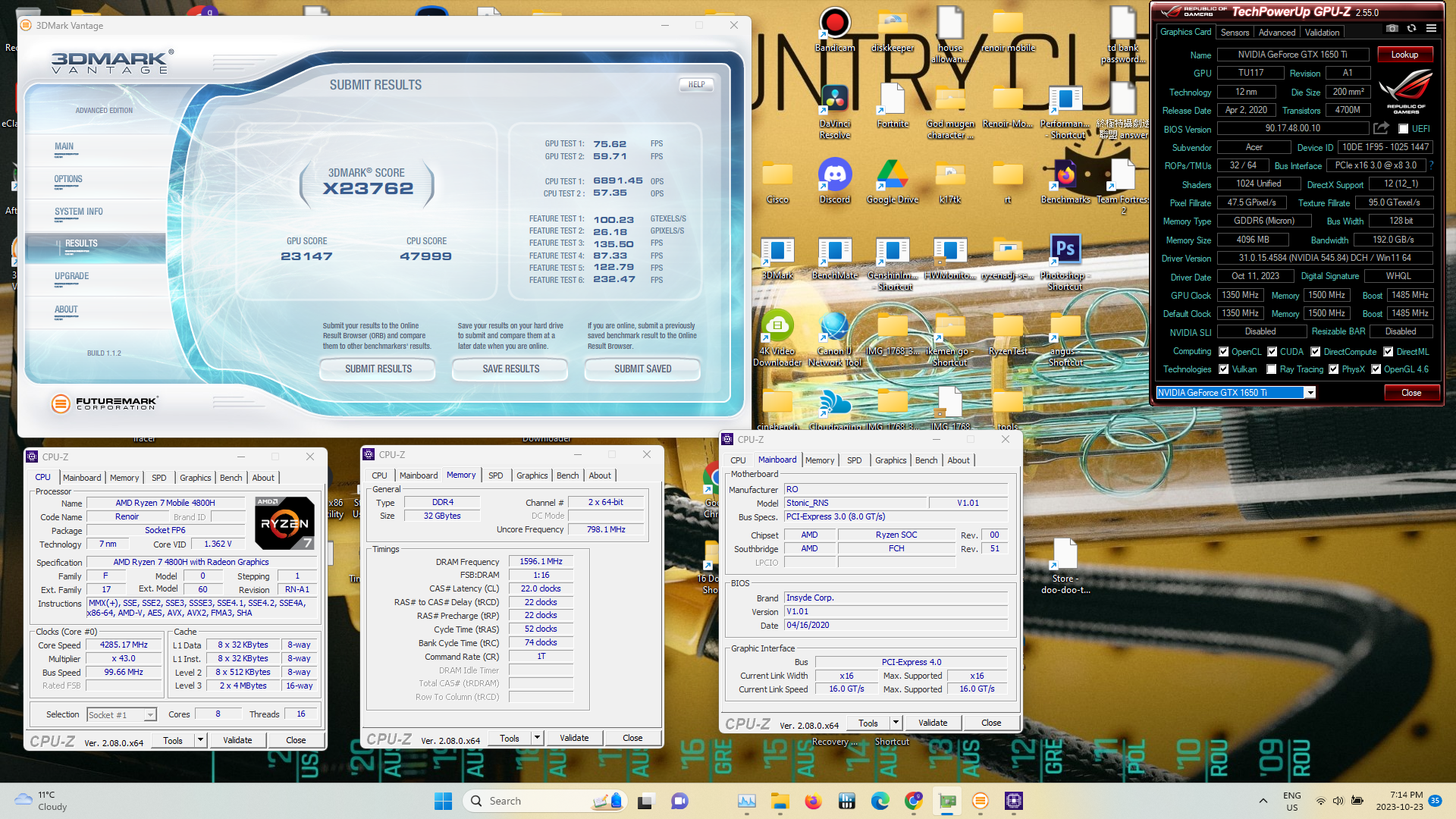Open the weather widget showing 11°C Cloudy

click(42, 801)
